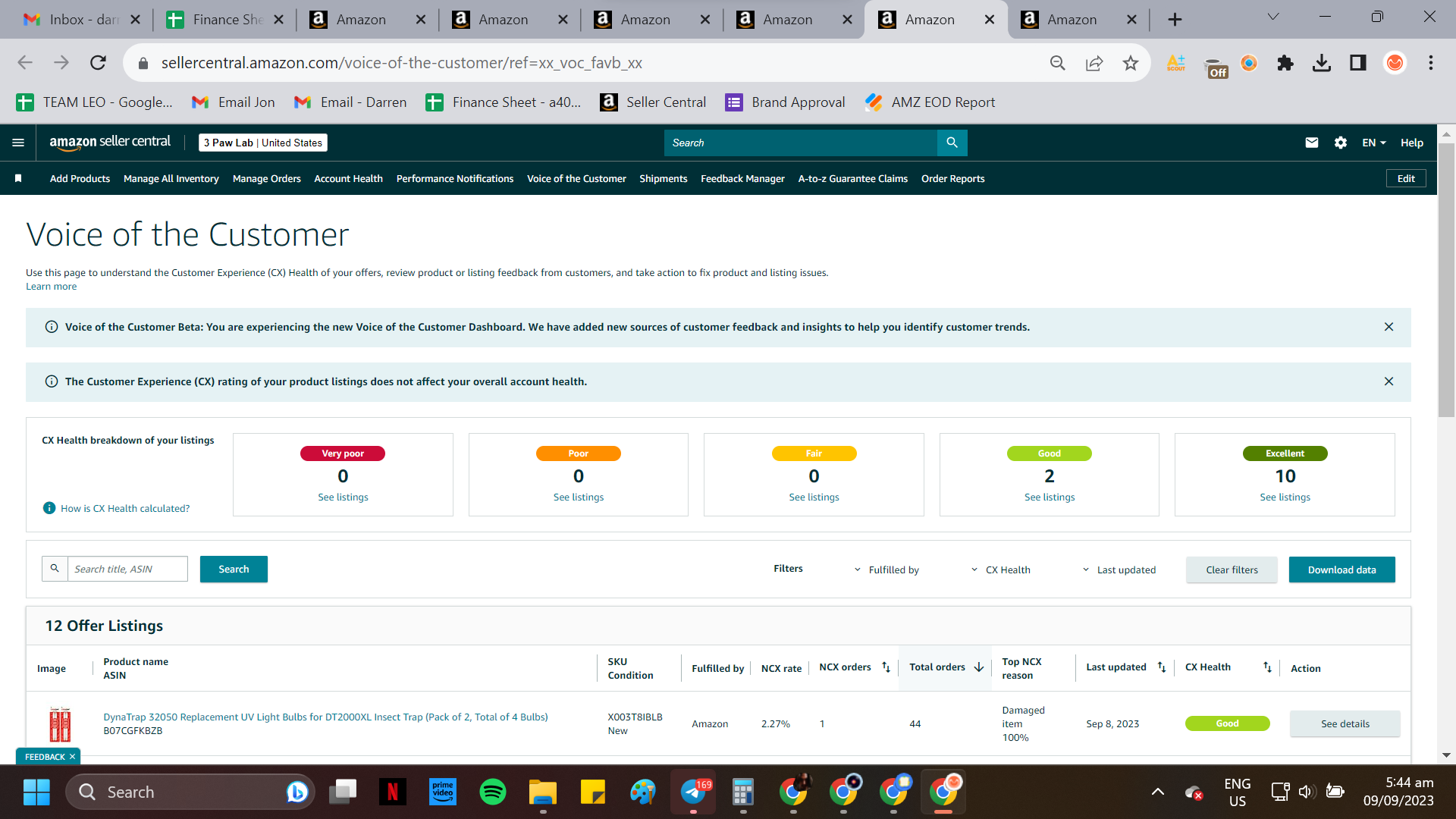Open Account Health
The width and height of the screenshot is (1456, 819).
[x=348, y=179]
